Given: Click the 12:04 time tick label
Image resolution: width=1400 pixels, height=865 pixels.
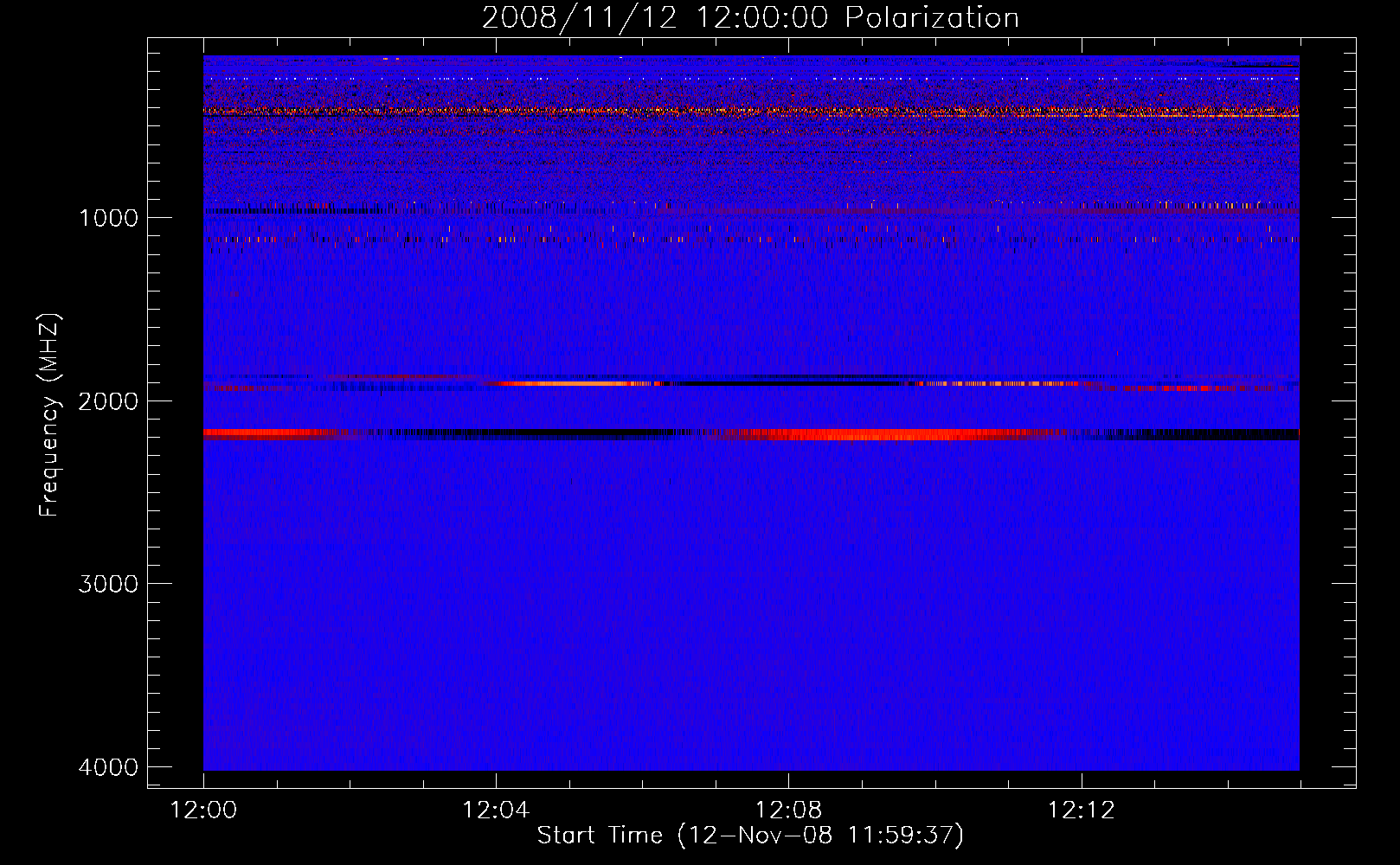Looking at the screenshot, I should [496, 811].
